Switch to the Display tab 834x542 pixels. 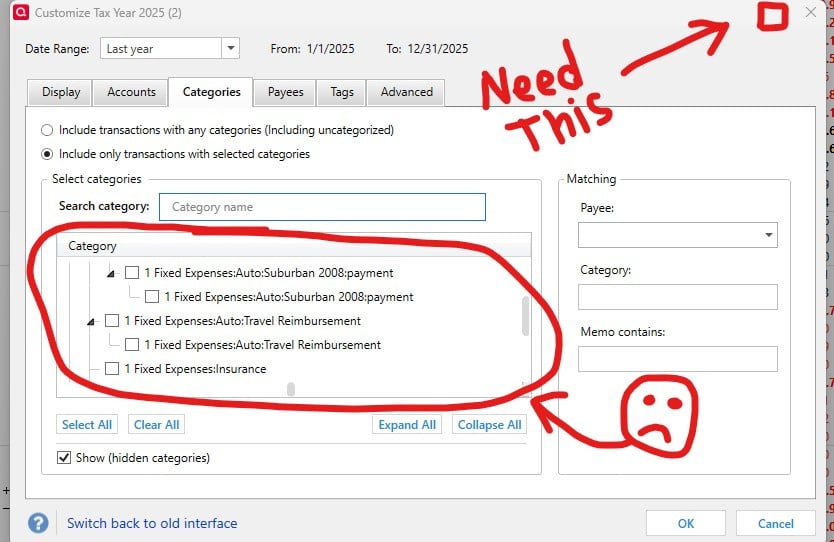(x=61, y=92)
